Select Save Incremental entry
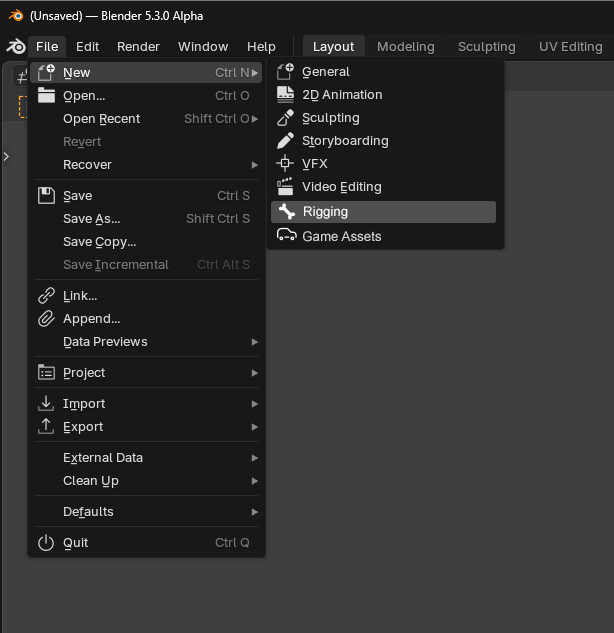The width and height of the screenshot is (614, 633). (146, 265)
